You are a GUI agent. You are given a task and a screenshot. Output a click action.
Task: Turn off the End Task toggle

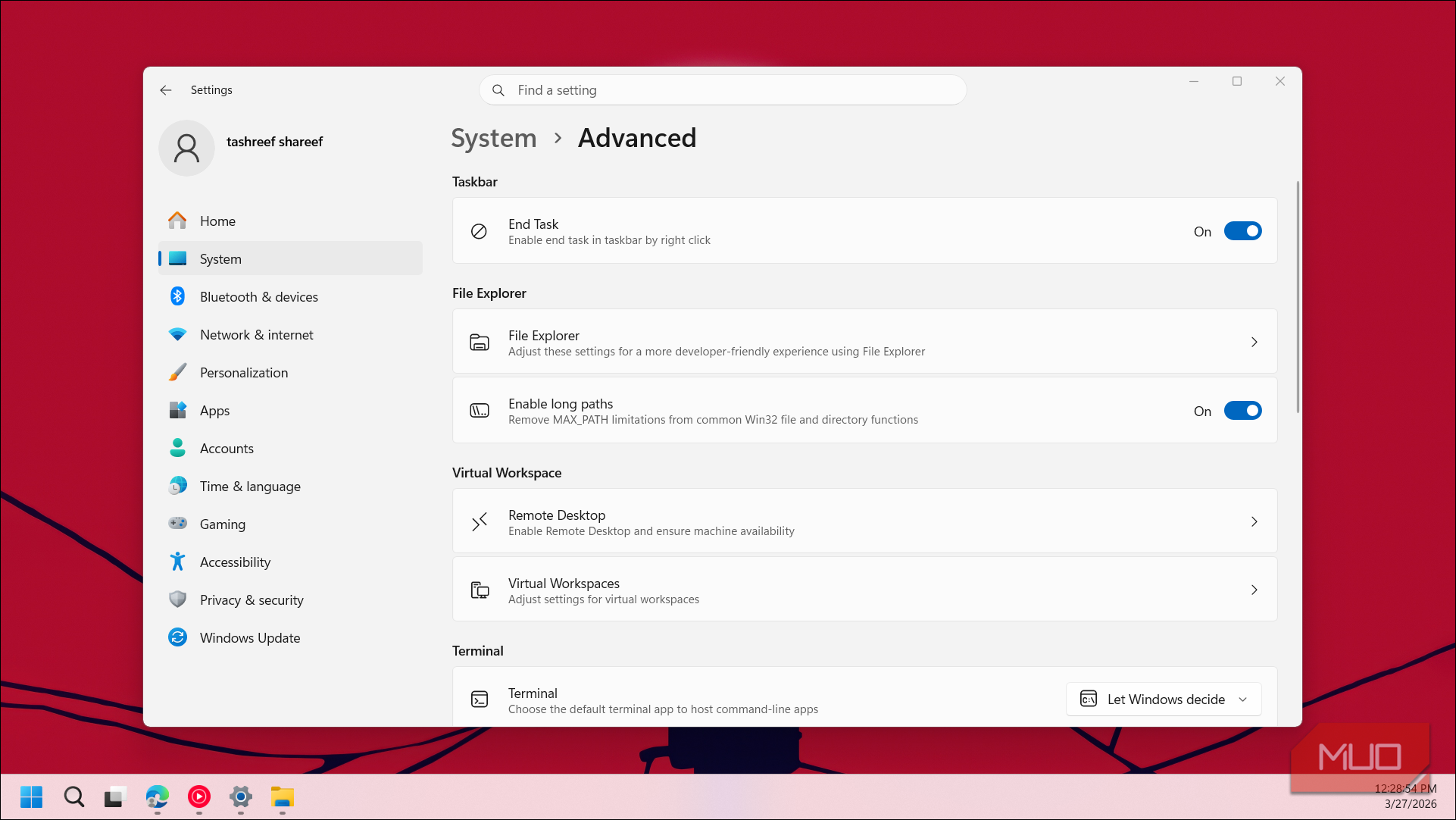pyautogui.click(x=1242, y=231)
